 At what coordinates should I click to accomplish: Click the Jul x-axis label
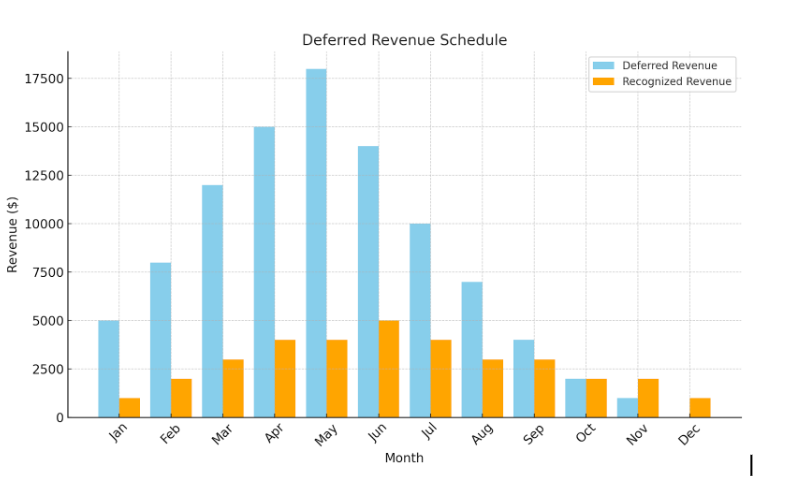pyautogui.click(x=430, y=431)
